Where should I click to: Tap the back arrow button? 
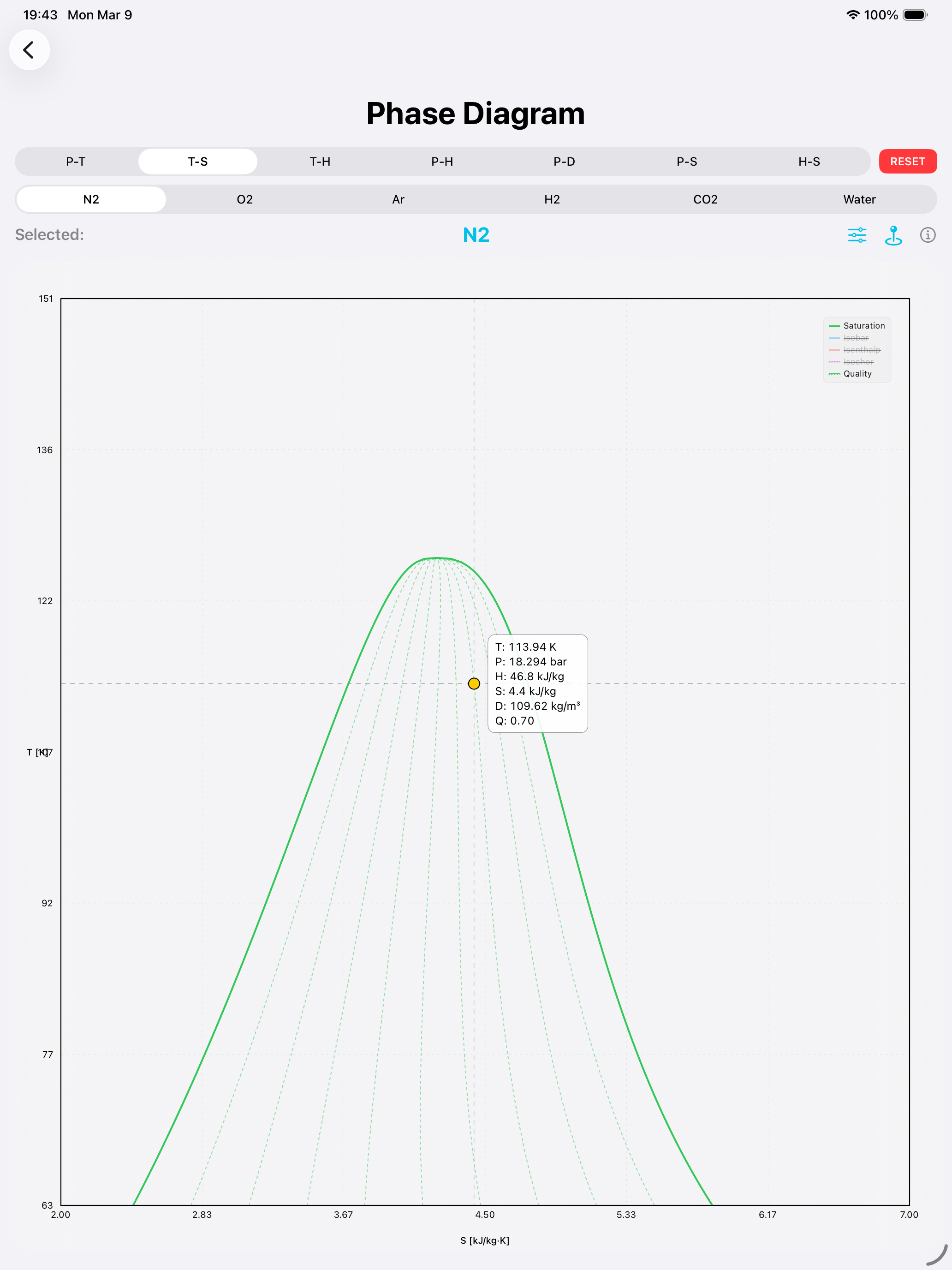pyautogui.click(x=29, y=50)
